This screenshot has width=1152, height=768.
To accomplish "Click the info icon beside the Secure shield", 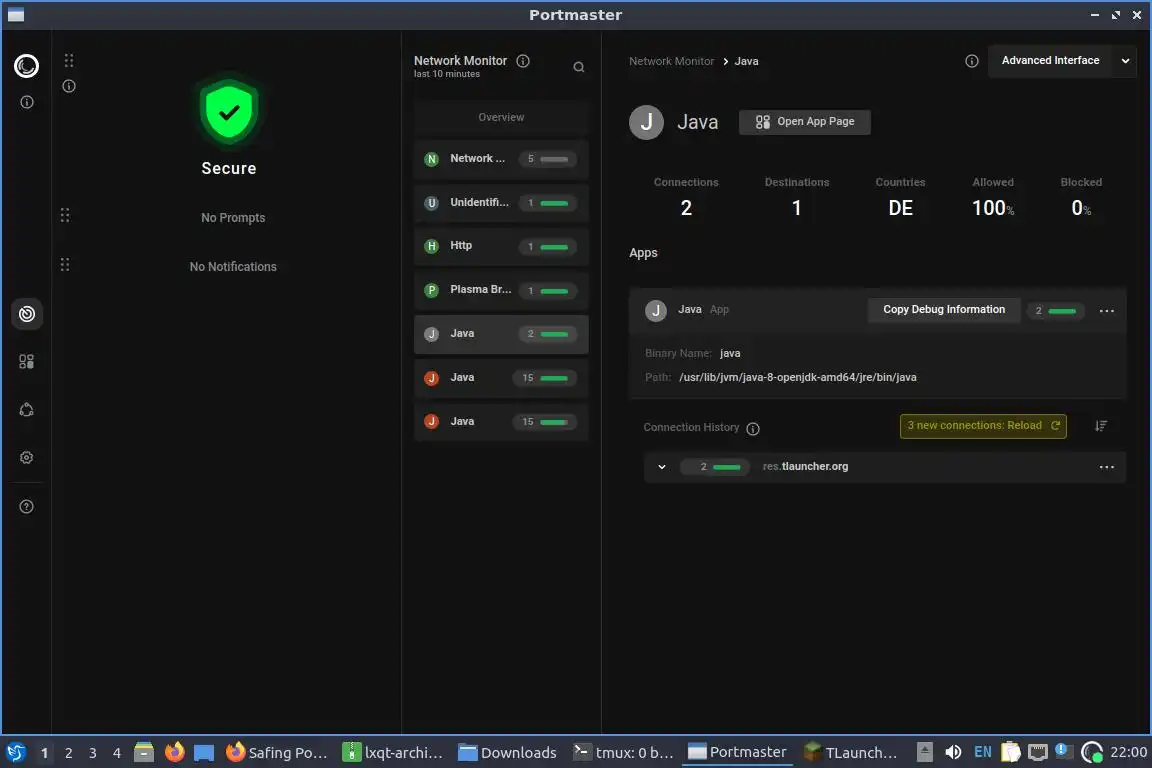I will (x=69, y=87).
